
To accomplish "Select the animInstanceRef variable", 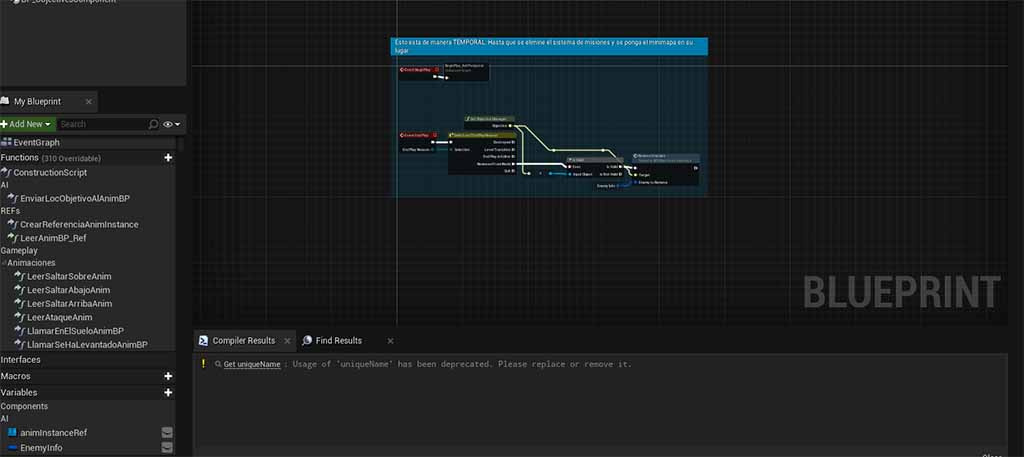I will point(54,433).
